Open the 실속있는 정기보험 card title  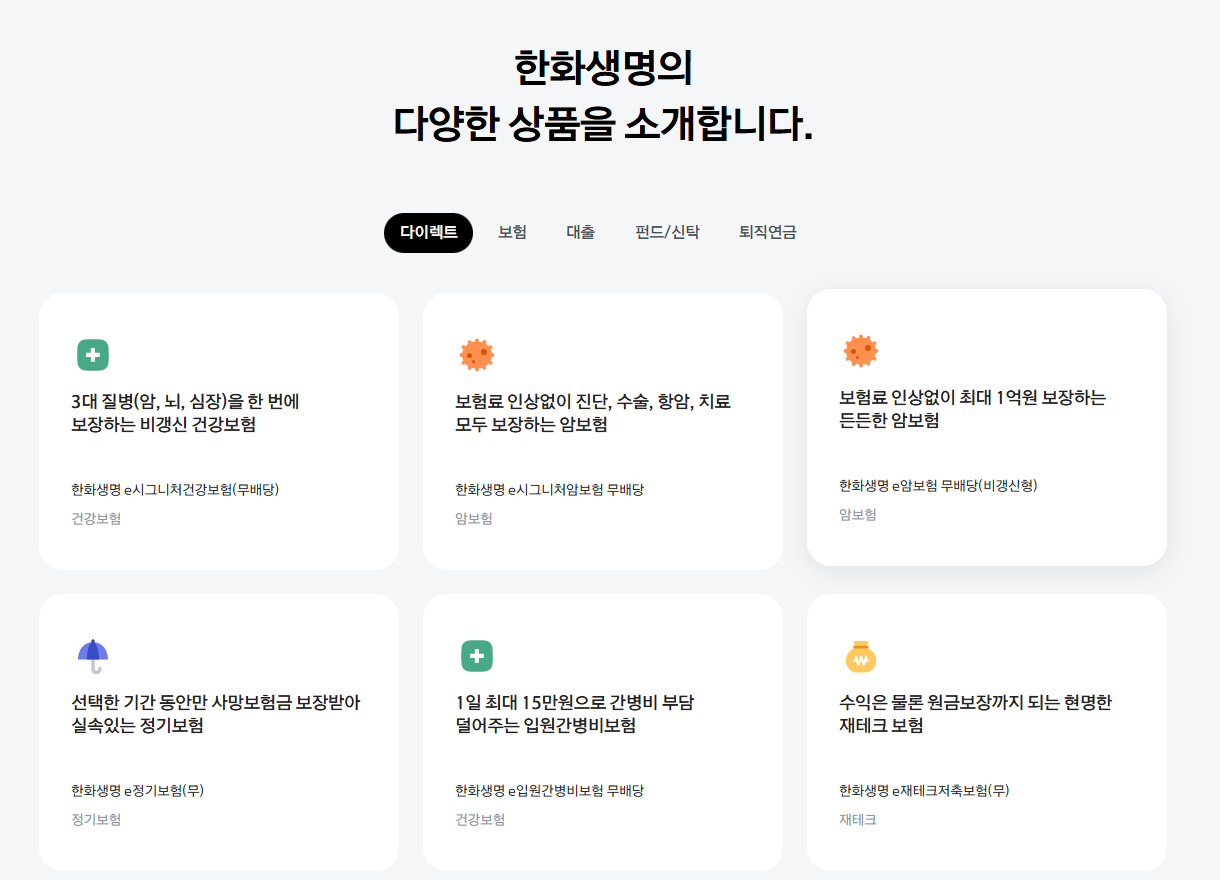pos(216,714)
